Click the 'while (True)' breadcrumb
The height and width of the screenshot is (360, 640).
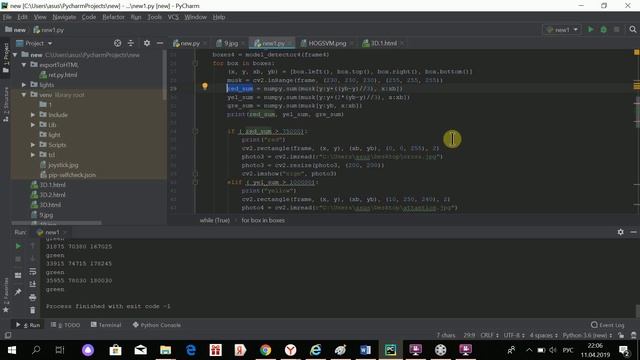coord(215,220)
